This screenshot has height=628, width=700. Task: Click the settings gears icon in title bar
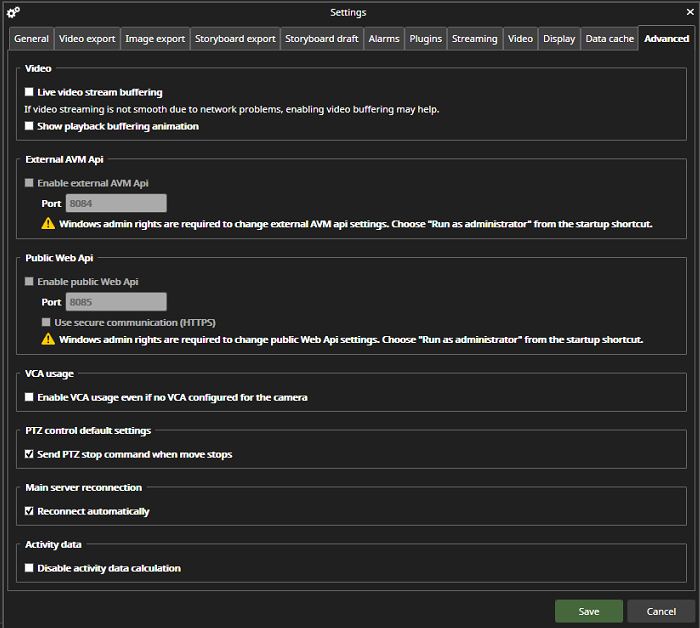(x=13, y=12)
